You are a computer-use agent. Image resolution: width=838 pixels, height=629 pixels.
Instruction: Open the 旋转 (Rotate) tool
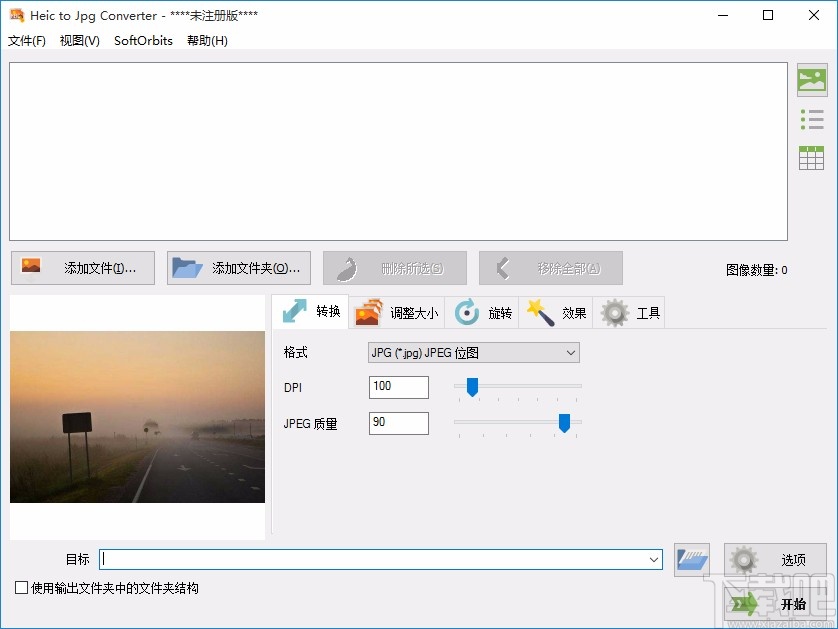pos(483,312)
